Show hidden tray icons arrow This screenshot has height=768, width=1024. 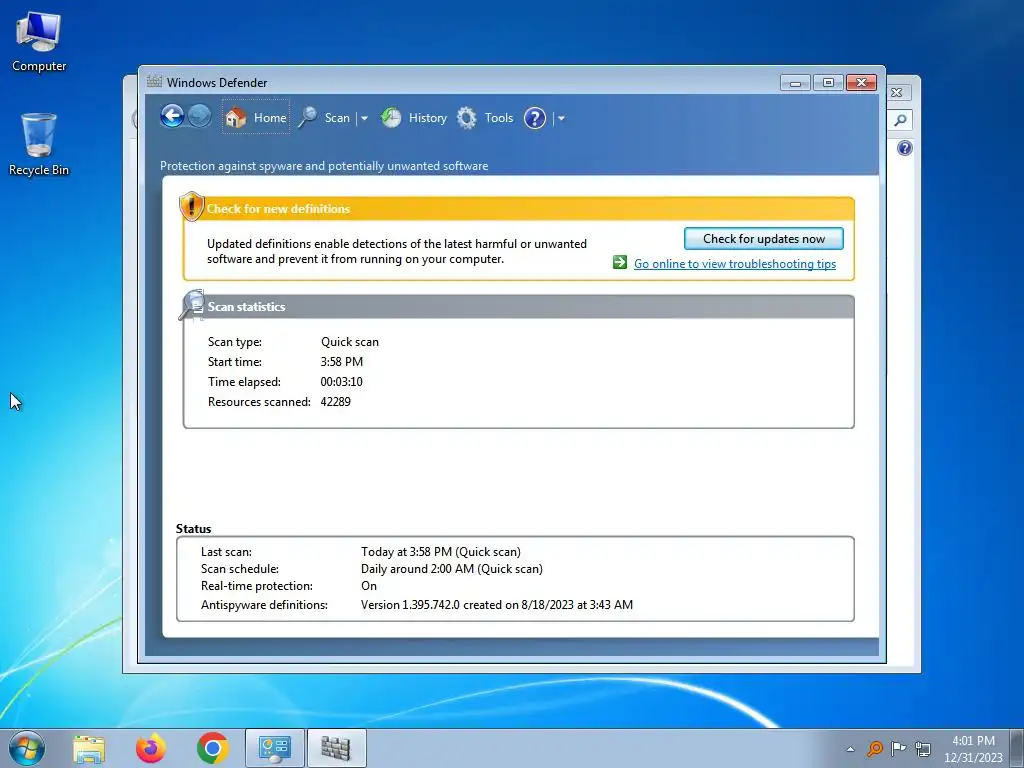click(x=850, y=749)
